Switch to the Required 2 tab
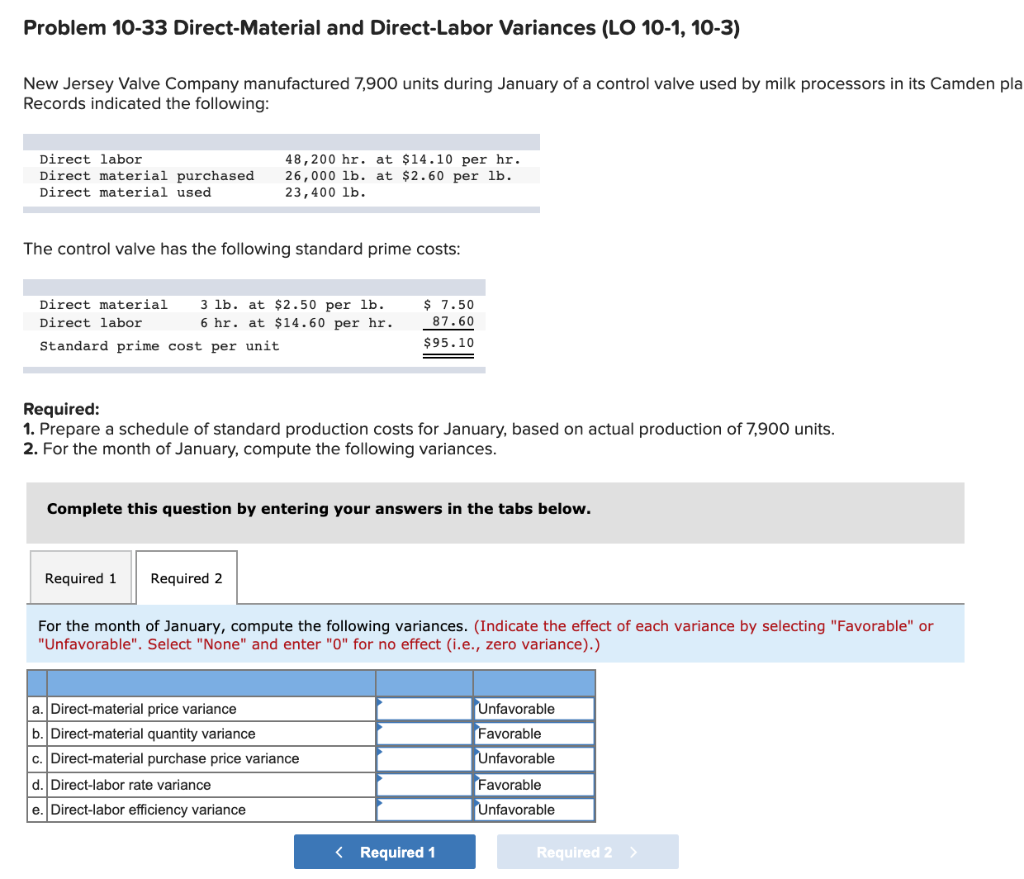The width and height of the screenshot is (1024, 879). click(186, 577)
